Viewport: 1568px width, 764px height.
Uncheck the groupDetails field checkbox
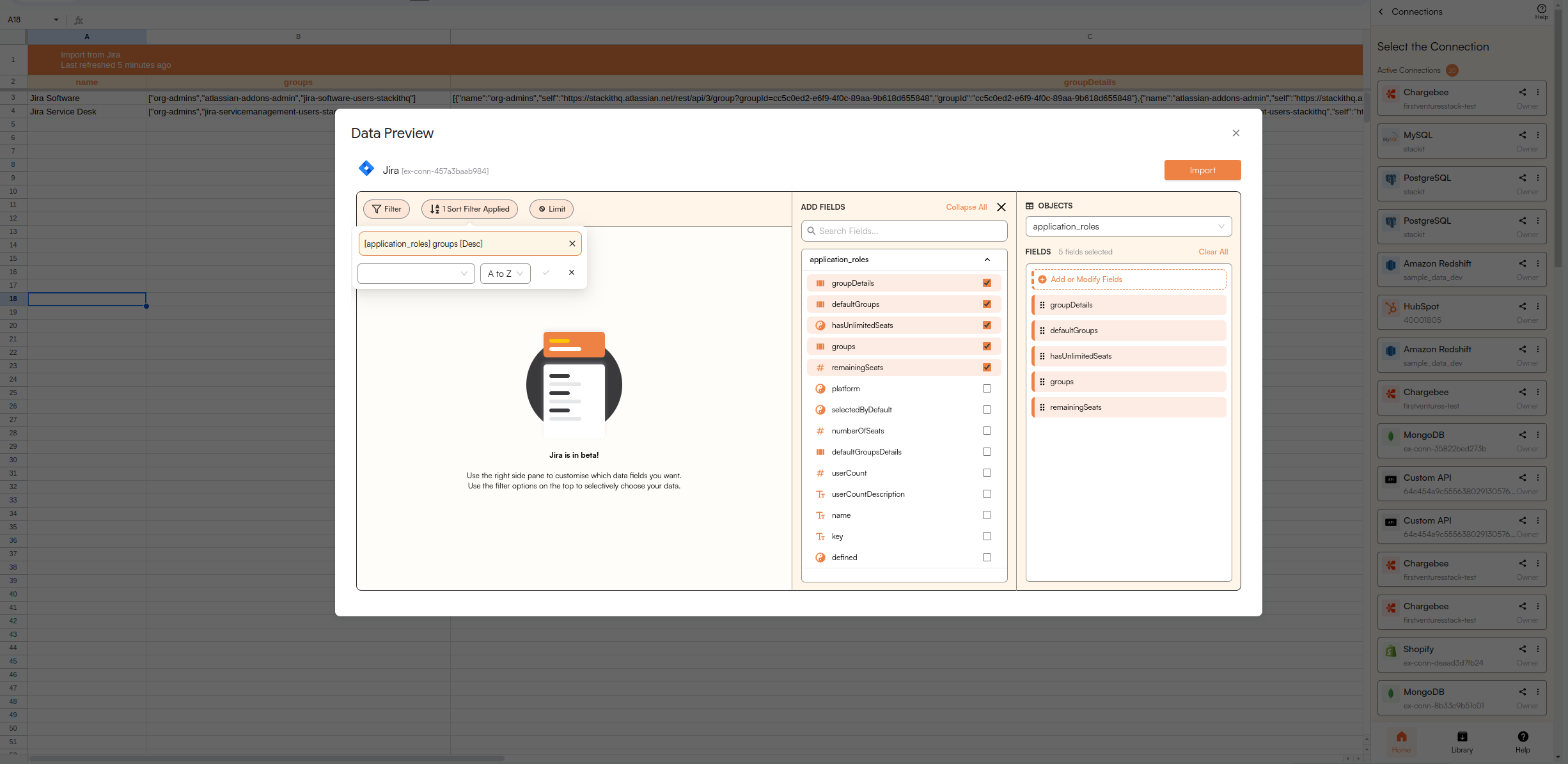pos(987,283)
